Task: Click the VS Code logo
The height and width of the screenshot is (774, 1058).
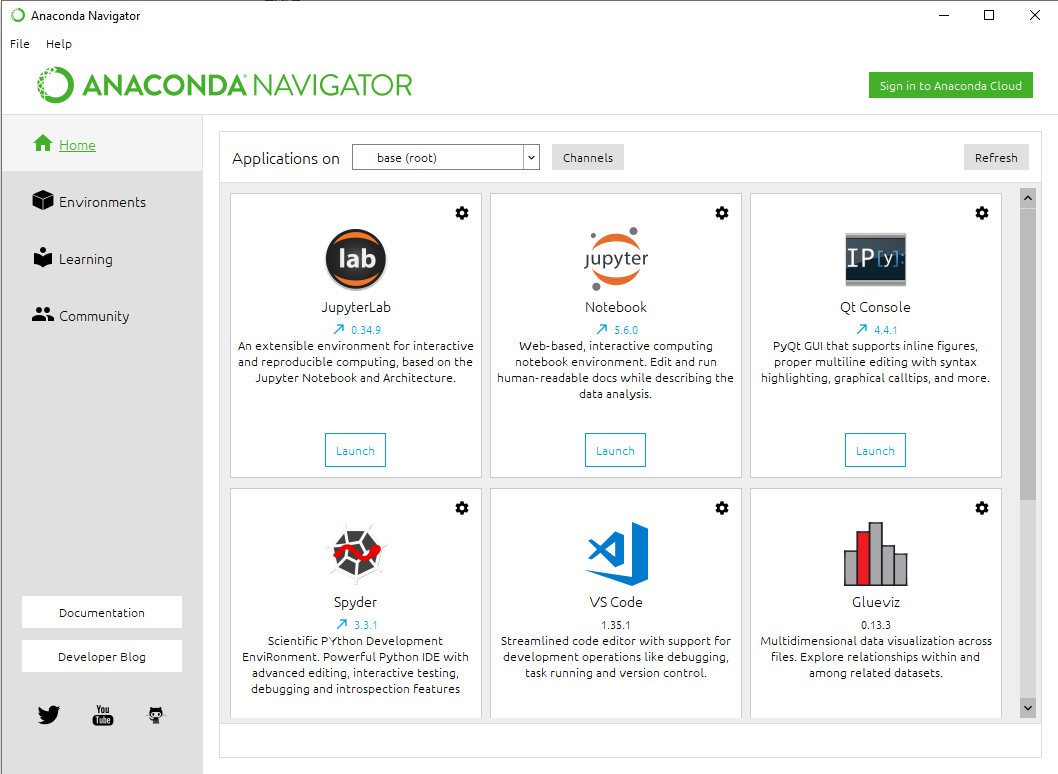Action: (x=617, y=554)
